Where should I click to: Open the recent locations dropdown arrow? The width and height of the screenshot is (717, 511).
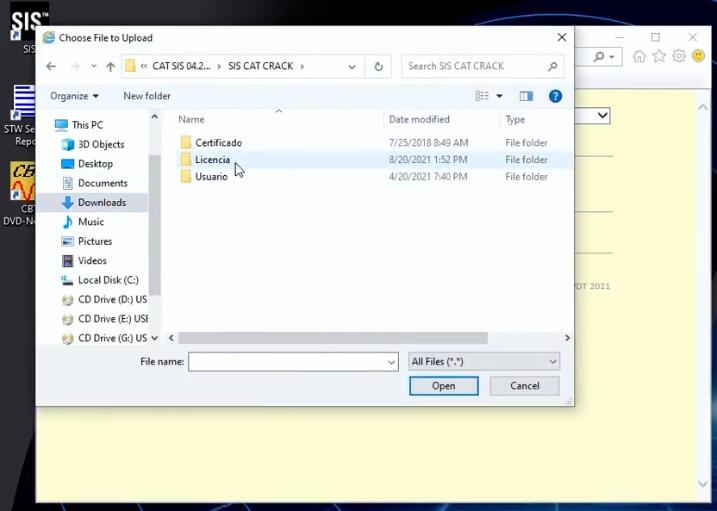tap(93, 67)
